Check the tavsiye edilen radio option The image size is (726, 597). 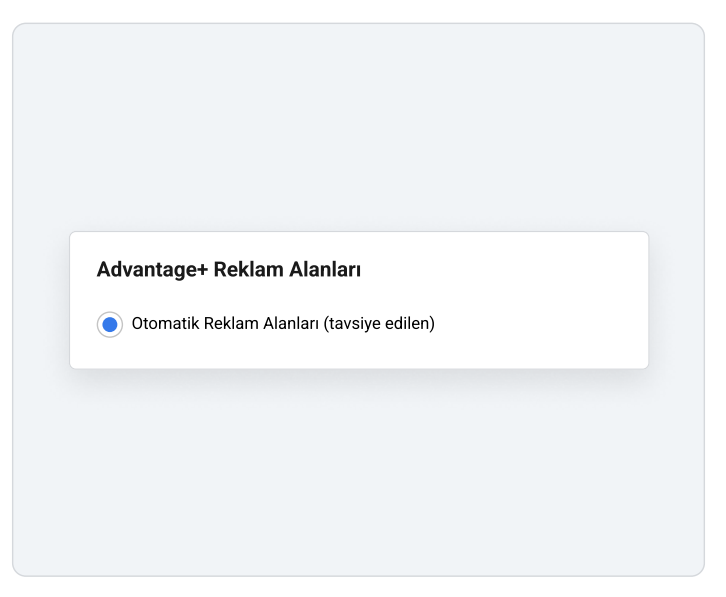tap(110, 325)
